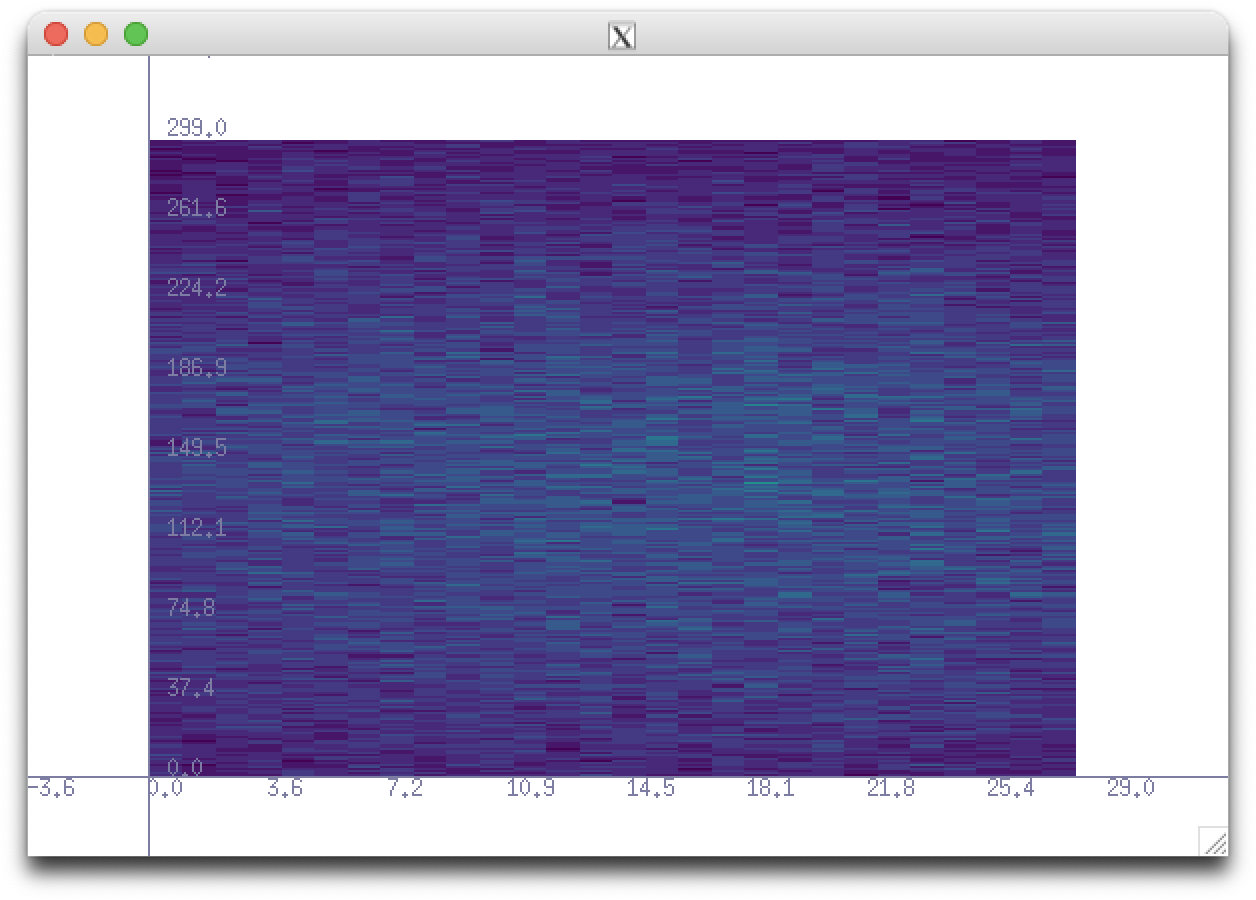Click the 224.2 y-axis tick label
Viewport: 1256px width, 900px height.
pos(196,288)
